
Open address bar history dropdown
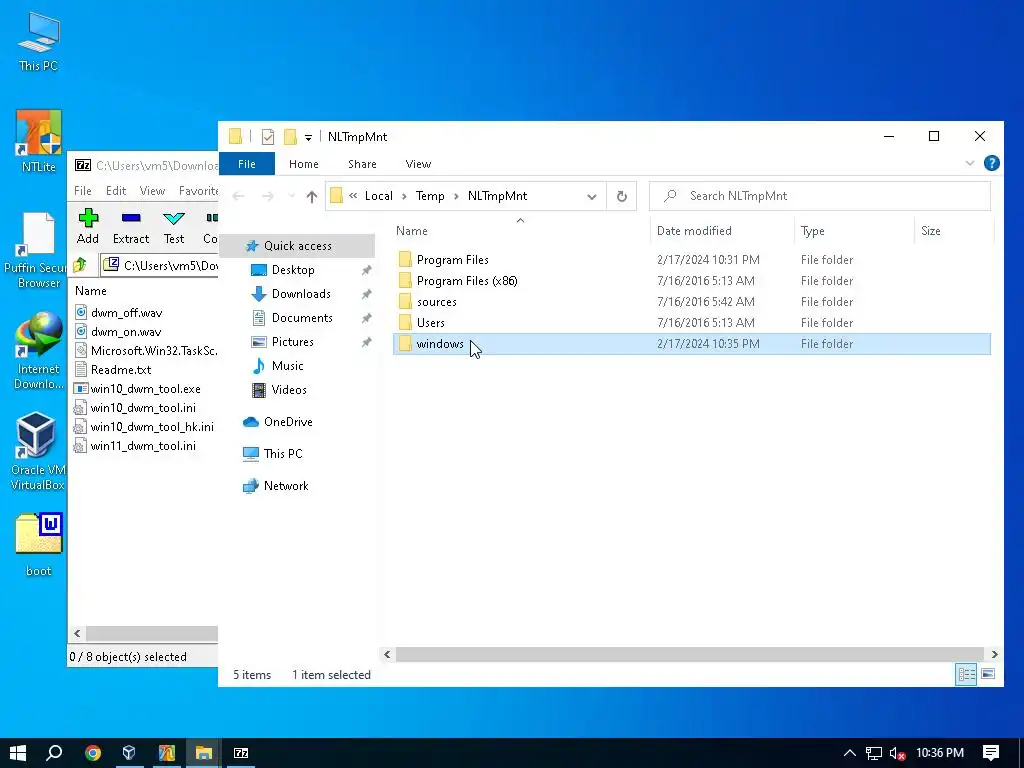pos(592,196)
